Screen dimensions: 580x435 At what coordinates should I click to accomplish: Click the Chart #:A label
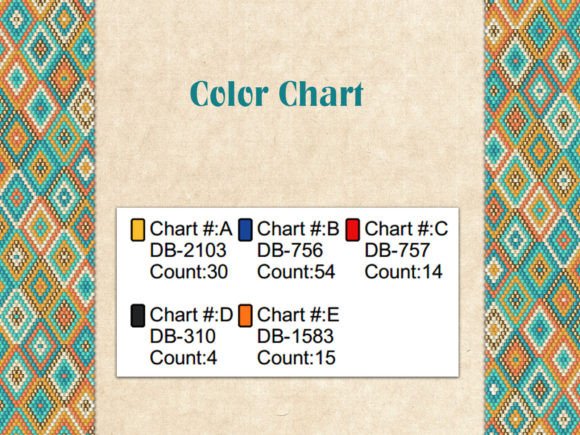coord(191,229)
